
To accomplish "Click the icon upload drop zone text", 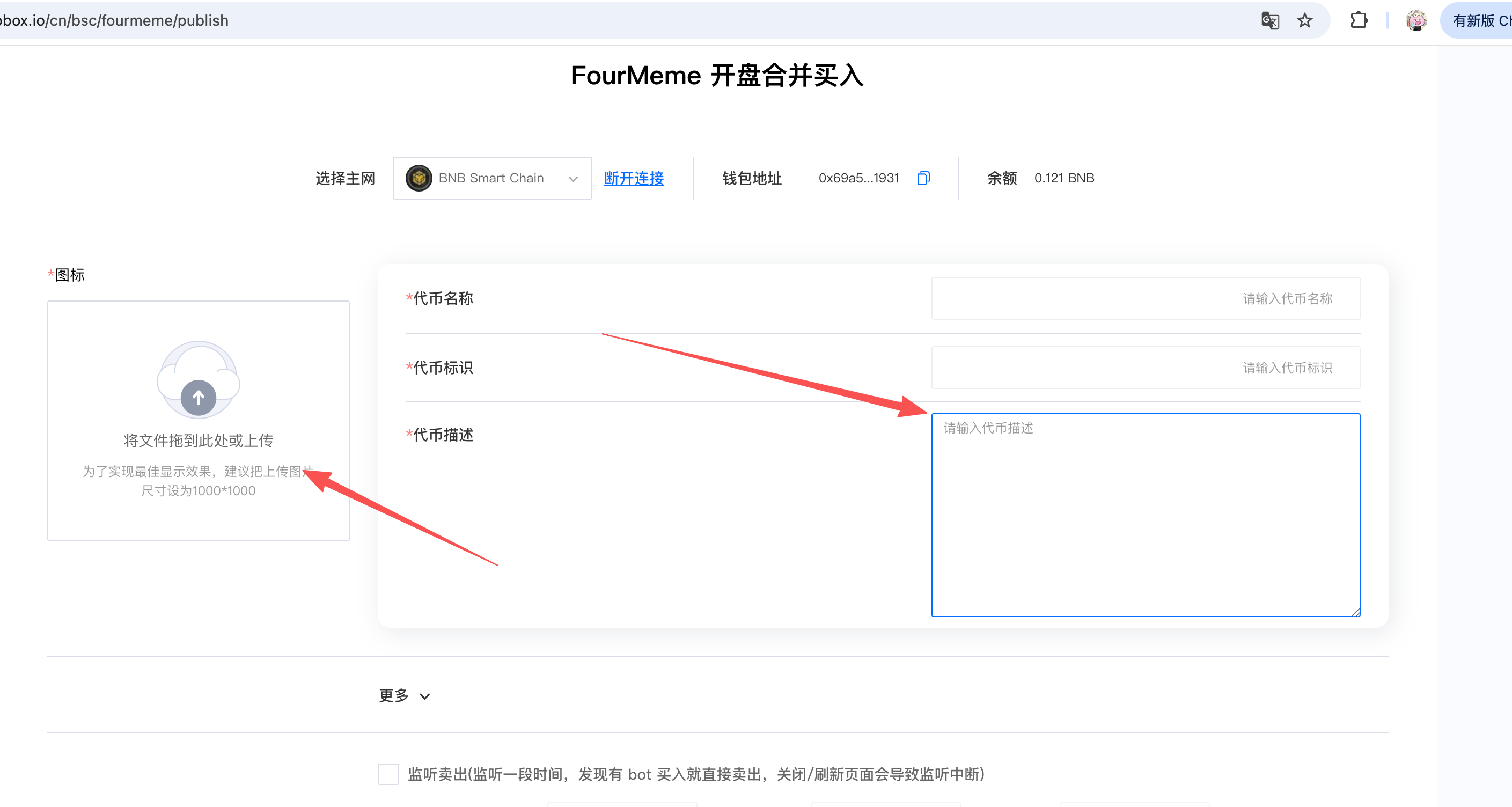I will (x=199, y=441).
